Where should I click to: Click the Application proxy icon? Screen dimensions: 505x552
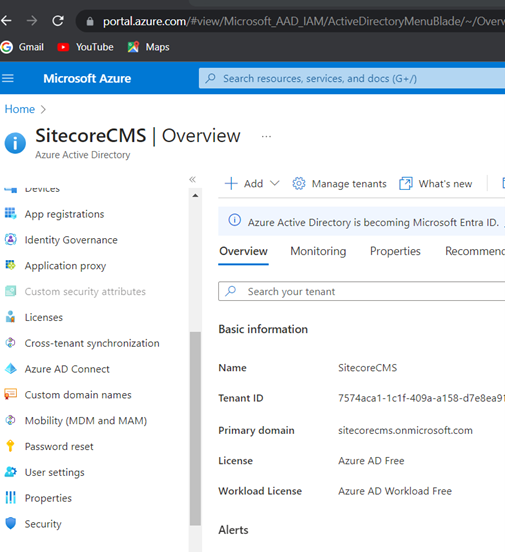(x=11, y=265)
